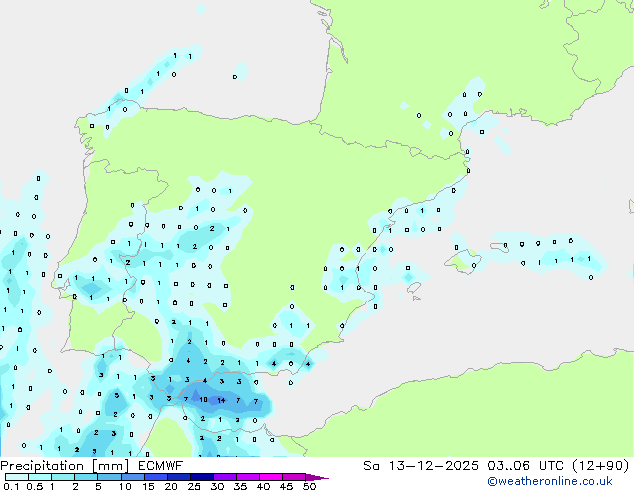Select the 25–30 mm navy legend swatch
This screenshot has height=490, width=634.
(201, 477)
